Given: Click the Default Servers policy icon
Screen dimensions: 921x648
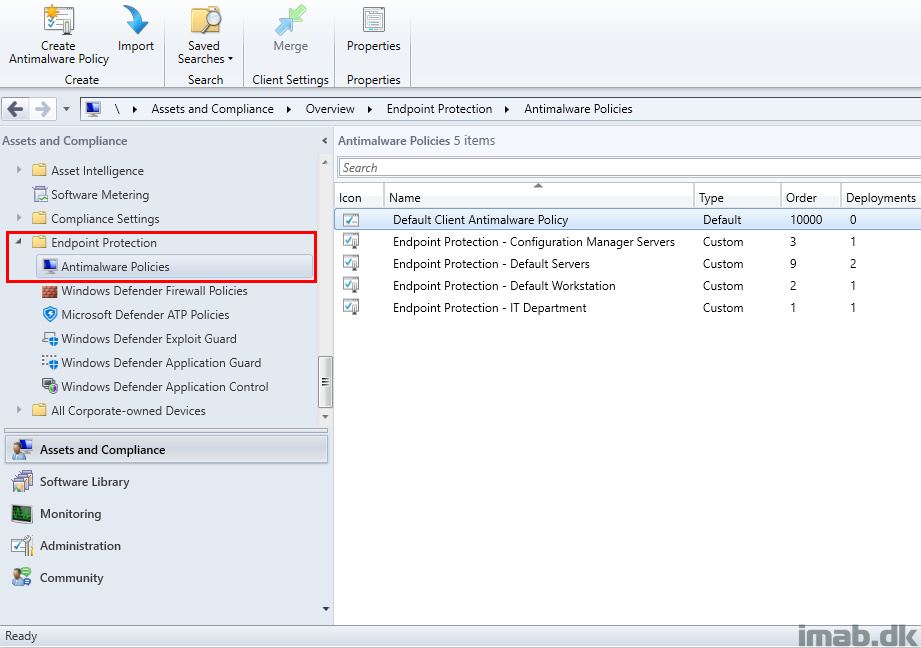Looking at the screenshot, I should (351, 263).
